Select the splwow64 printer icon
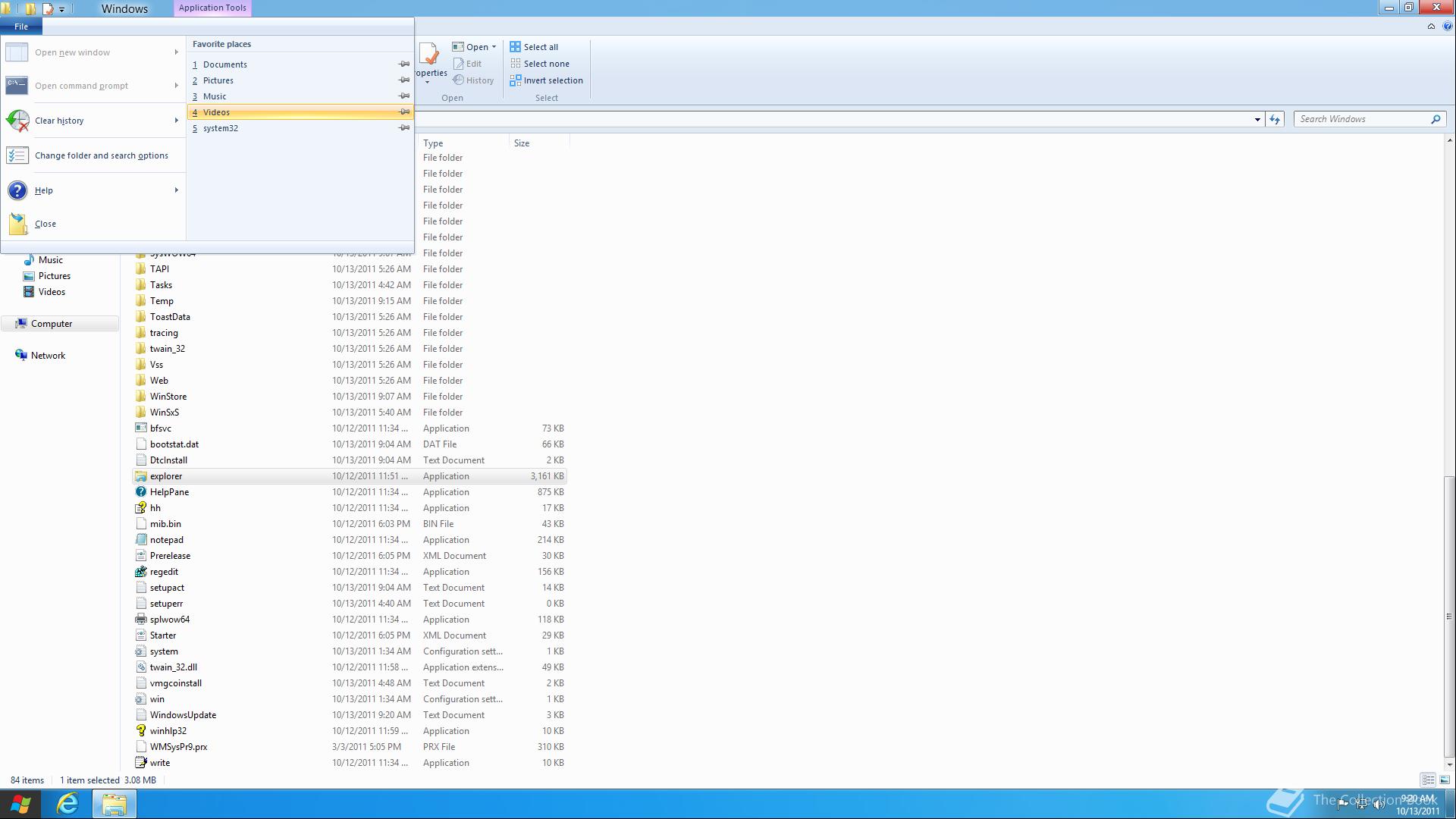1456x819 pixels. tap(140, 620)
